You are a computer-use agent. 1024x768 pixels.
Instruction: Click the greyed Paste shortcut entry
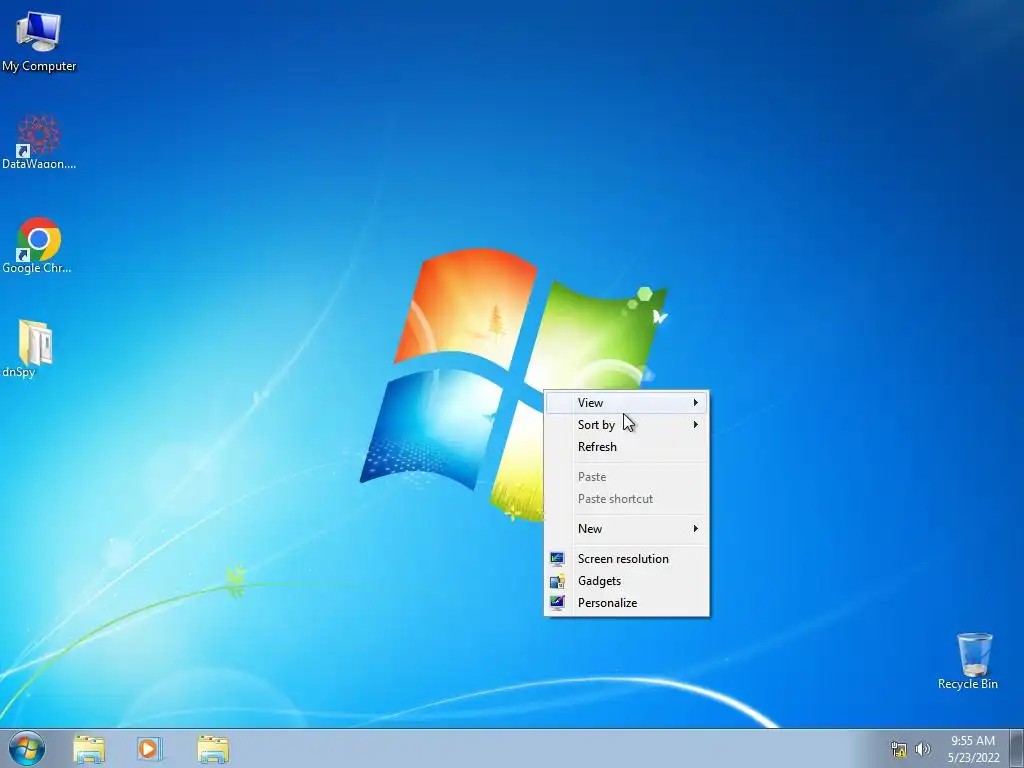[x=626, y=498]
